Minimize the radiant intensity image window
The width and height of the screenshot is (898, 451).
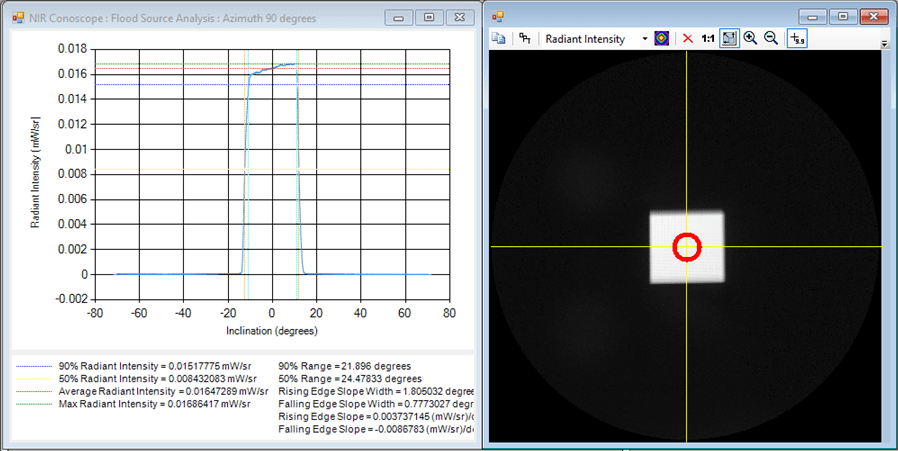tap(813, 17)
